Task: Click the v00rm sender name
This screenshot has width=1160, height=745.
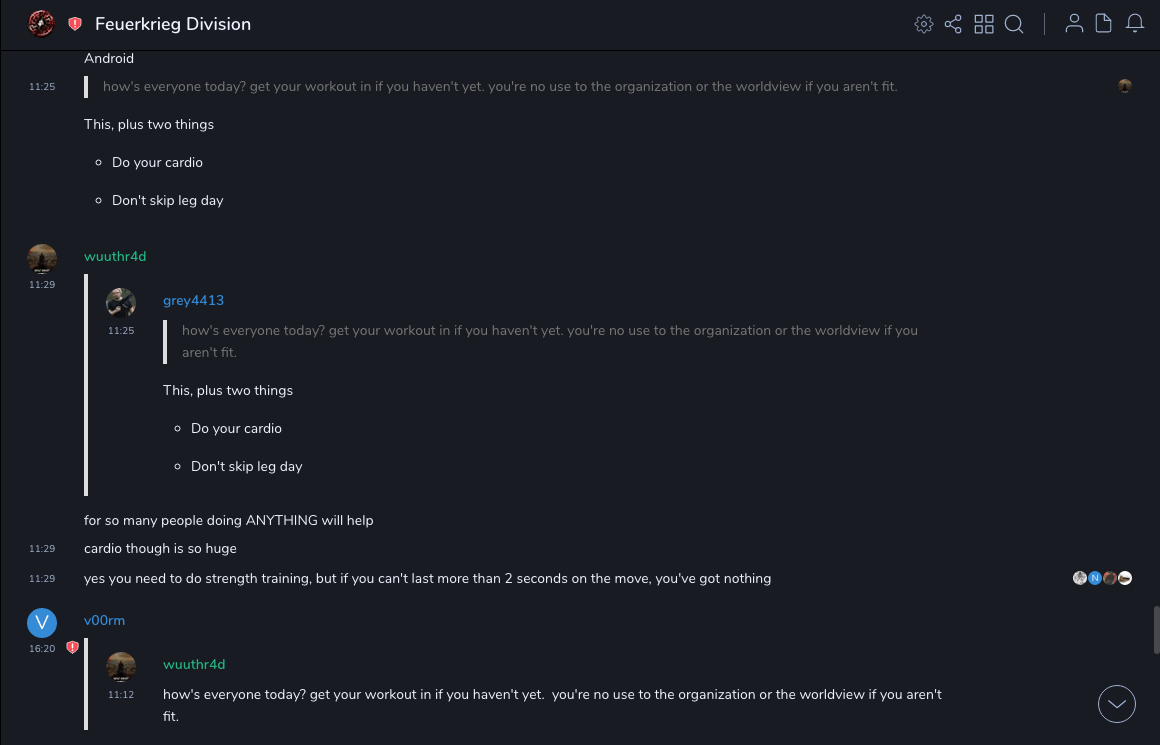Action: (x=104, y=620)
